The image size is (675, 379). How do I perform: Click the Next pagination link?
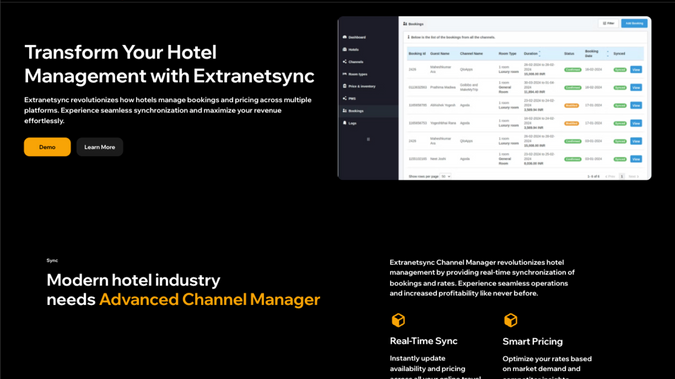(634, 177)
